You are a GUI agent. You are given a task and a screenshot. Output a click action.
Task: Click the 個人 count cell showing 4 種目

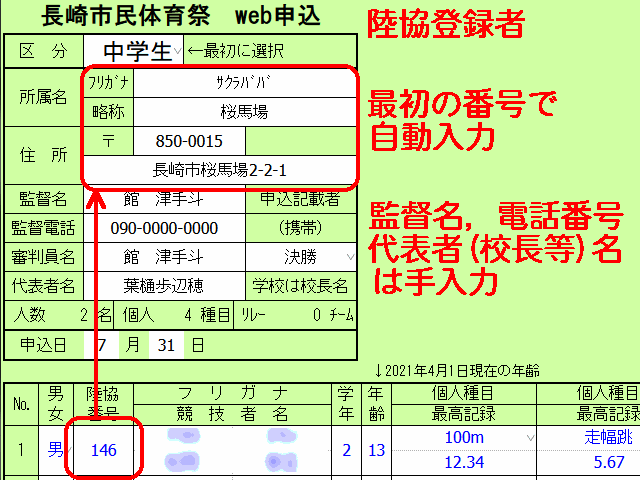point(174,315)
